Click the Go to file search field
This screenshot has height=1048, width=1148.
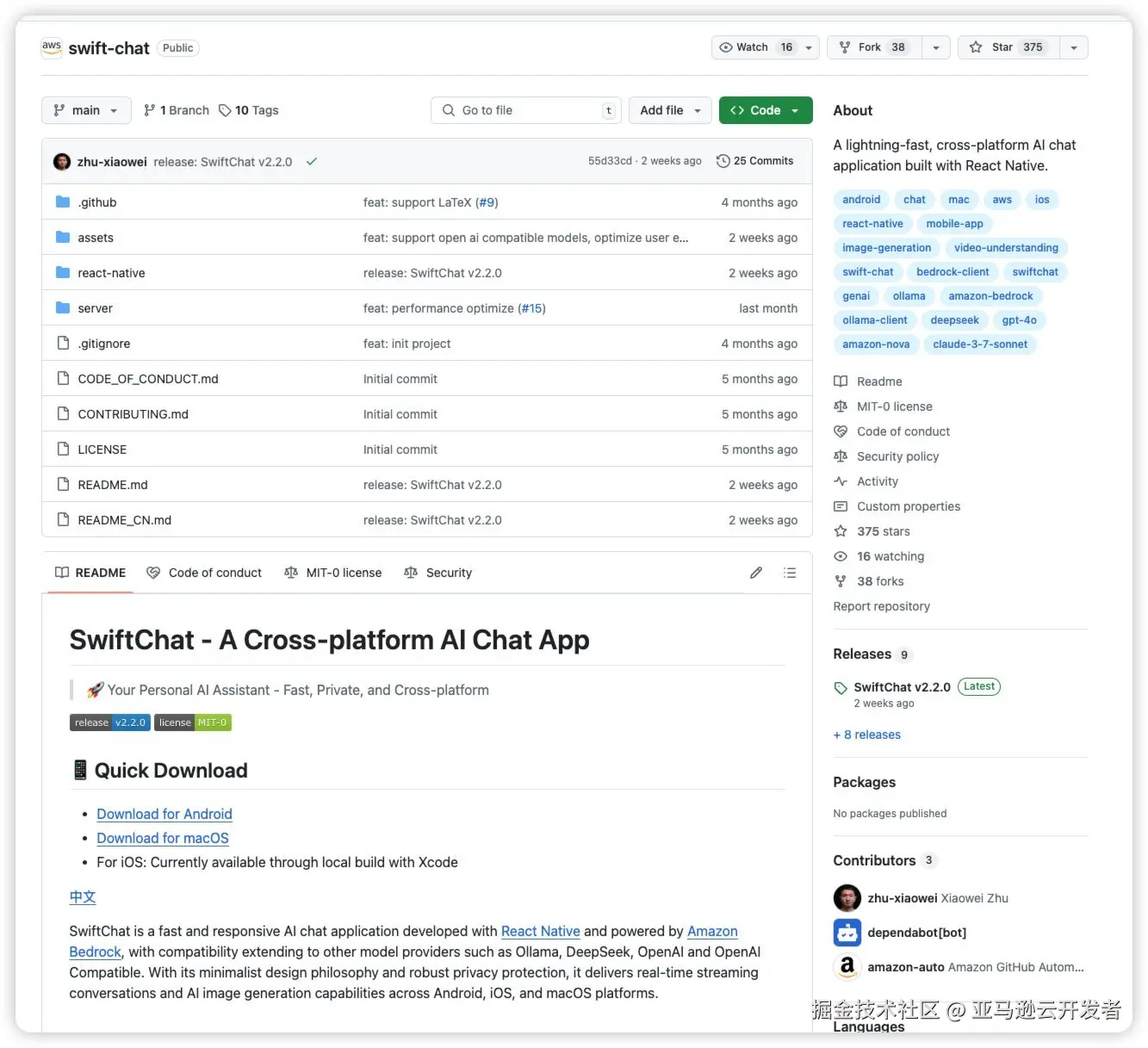pos(525,110)
